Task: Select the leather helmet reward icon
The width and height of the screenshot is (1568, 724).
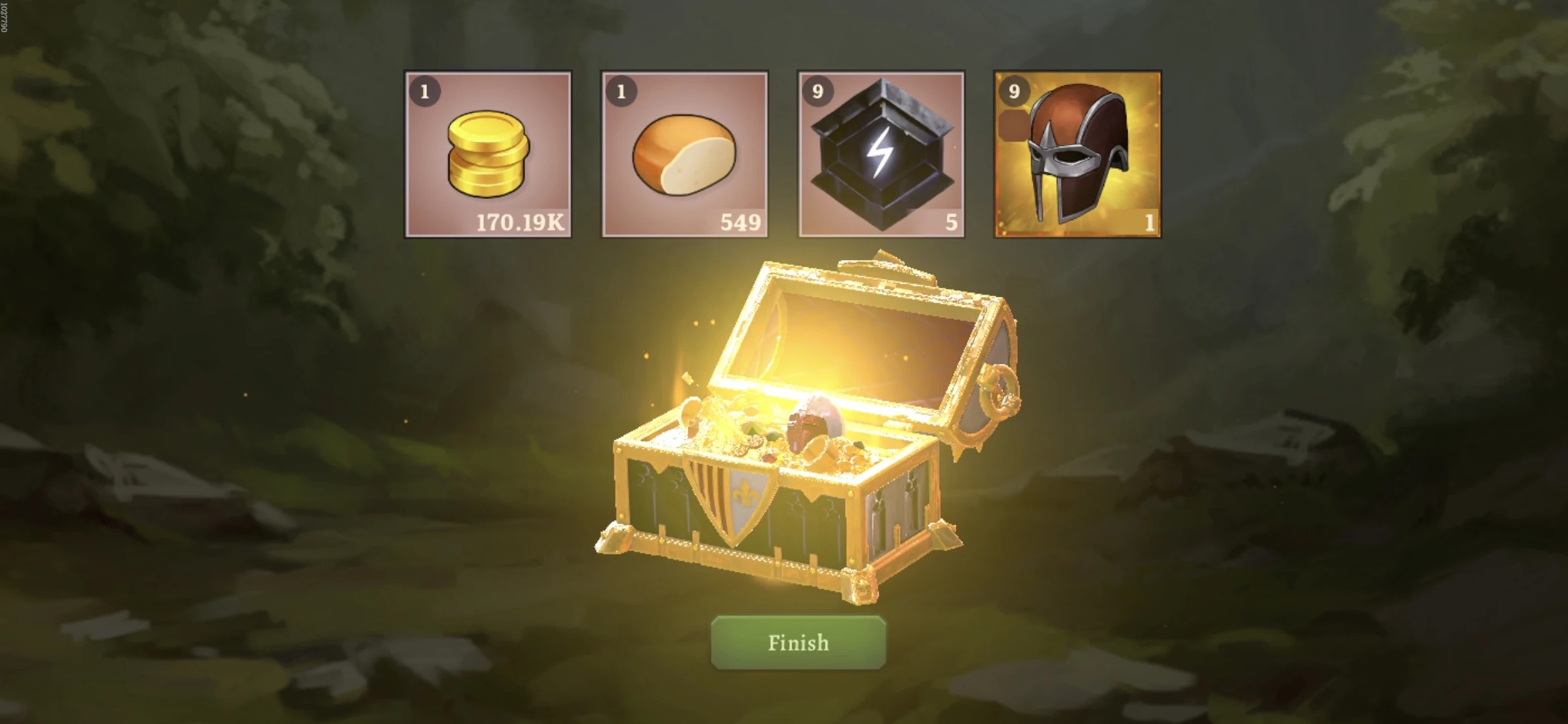Action: pyautogui.click(x=1077, y=154)
